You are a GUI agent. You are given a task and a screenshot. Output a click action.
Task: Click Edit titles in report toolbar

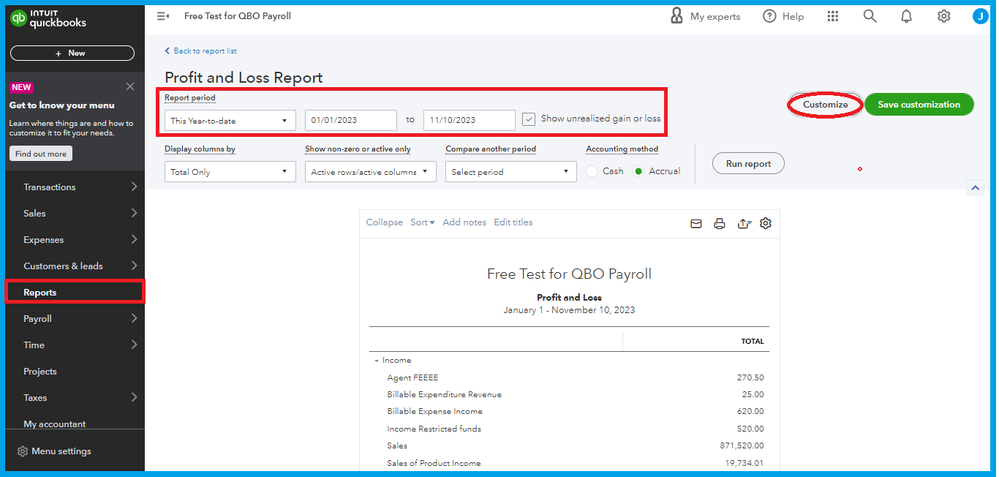coord(513,222)
